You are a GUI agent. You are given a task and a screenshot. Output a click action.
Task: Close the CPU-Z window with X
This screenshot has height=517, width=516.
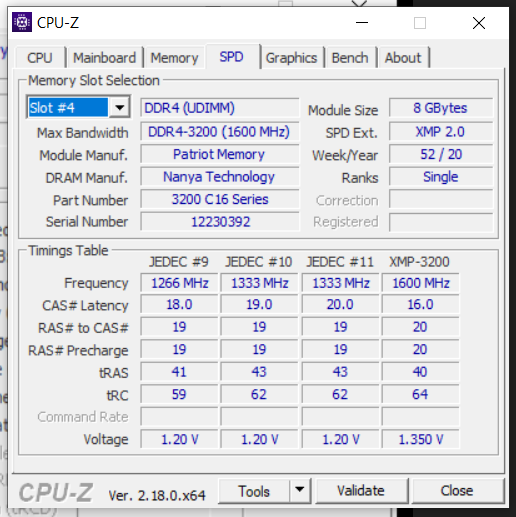tap(479, 23)
